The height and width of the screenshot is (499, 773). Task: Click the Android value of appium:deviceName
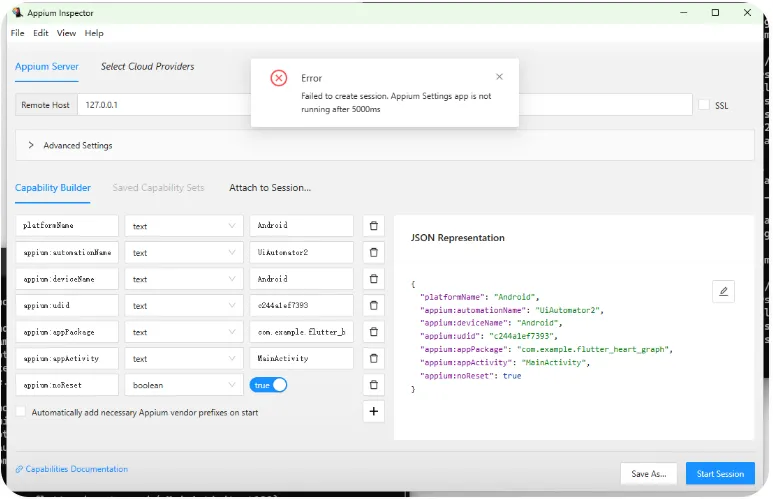click(301, 279)
